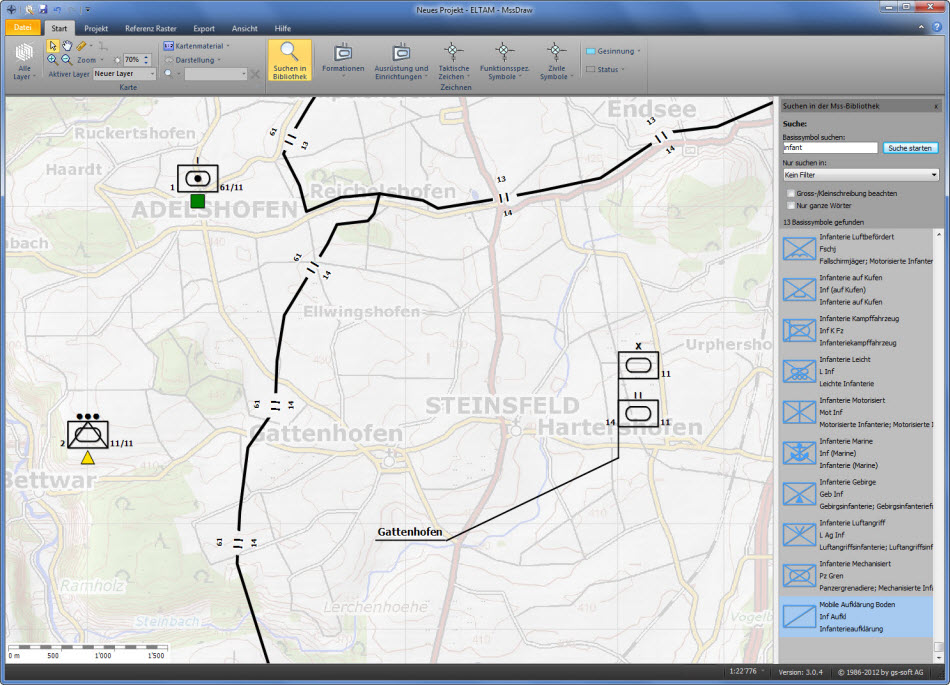Screen dimensions: 950x685
Task: Close the Mss-Bibliothek search panel
Action: pos(936,107)
